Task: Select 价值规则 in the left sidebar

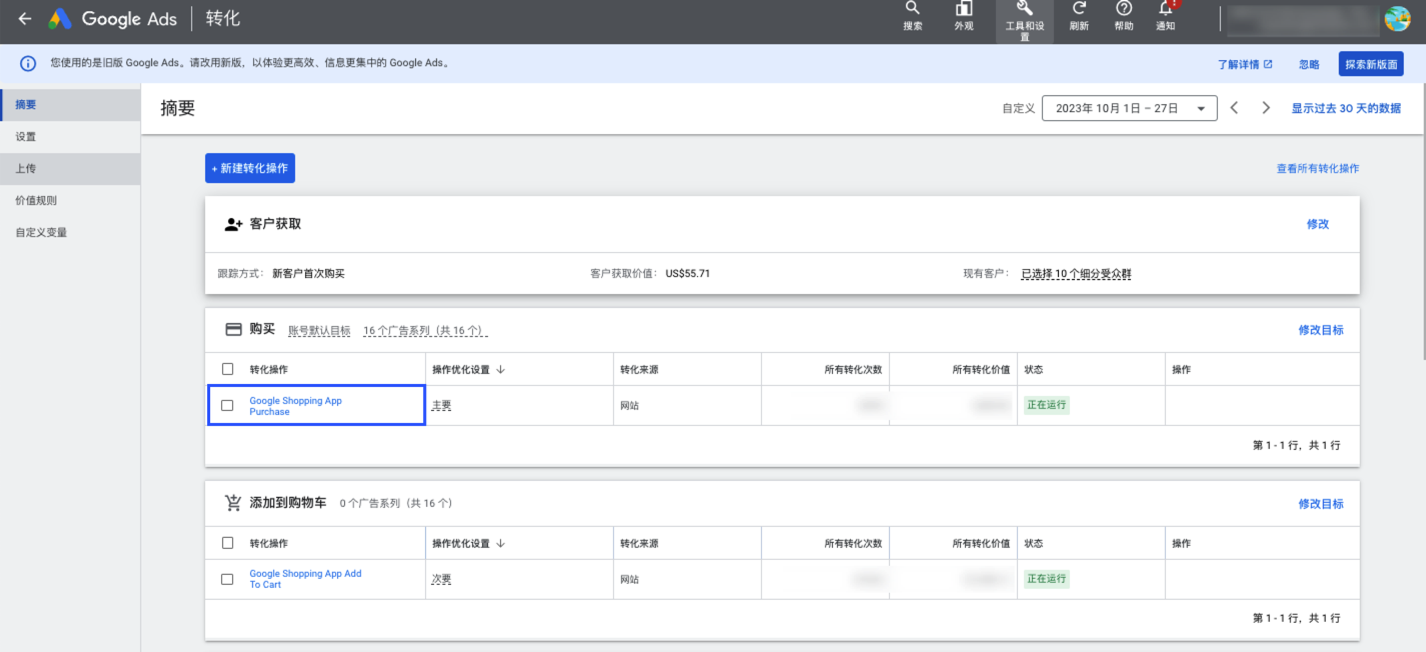Action: click(70, 200)
